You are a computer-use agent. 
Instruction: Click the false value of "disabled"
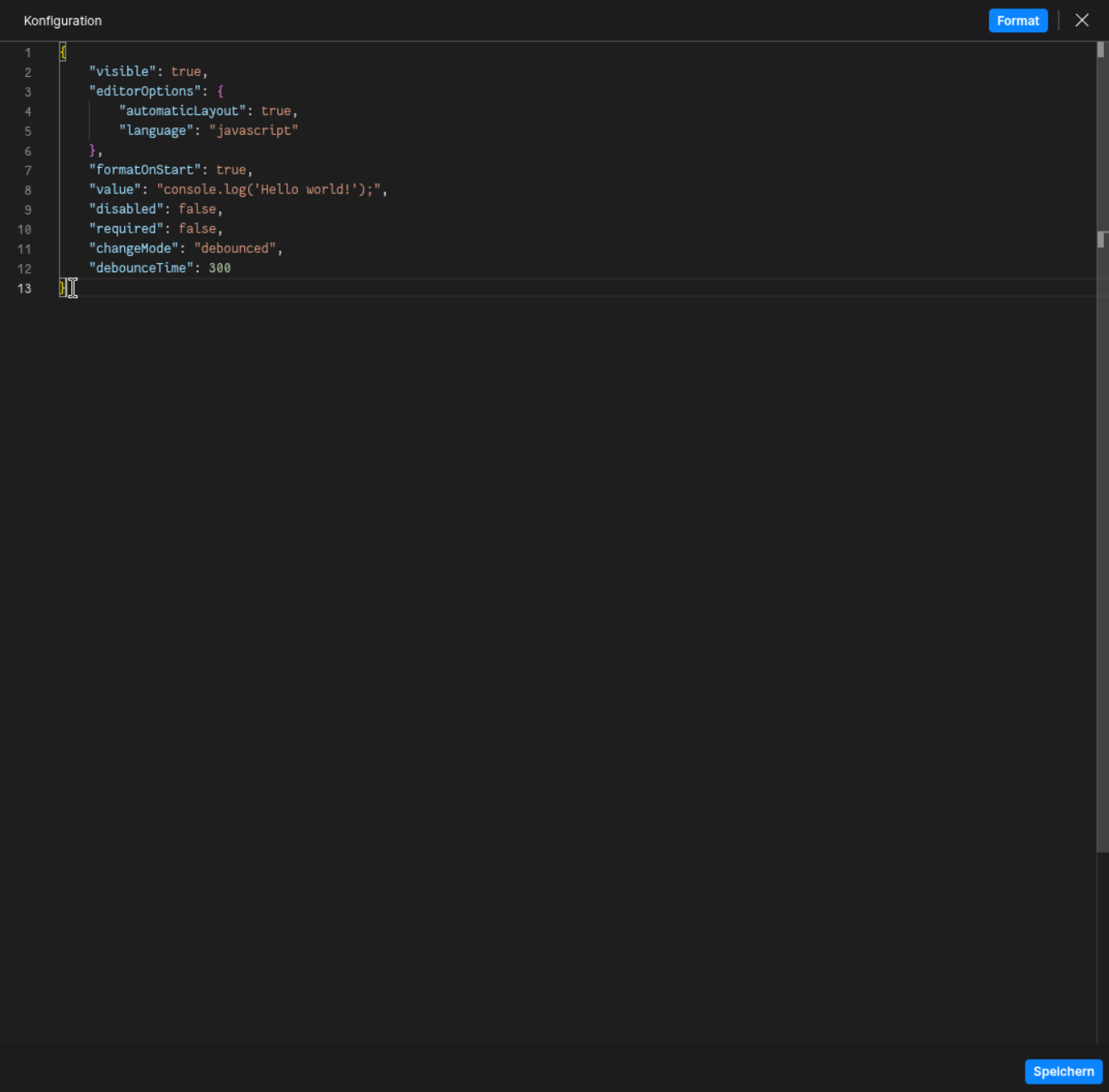[x=197, y=208]
